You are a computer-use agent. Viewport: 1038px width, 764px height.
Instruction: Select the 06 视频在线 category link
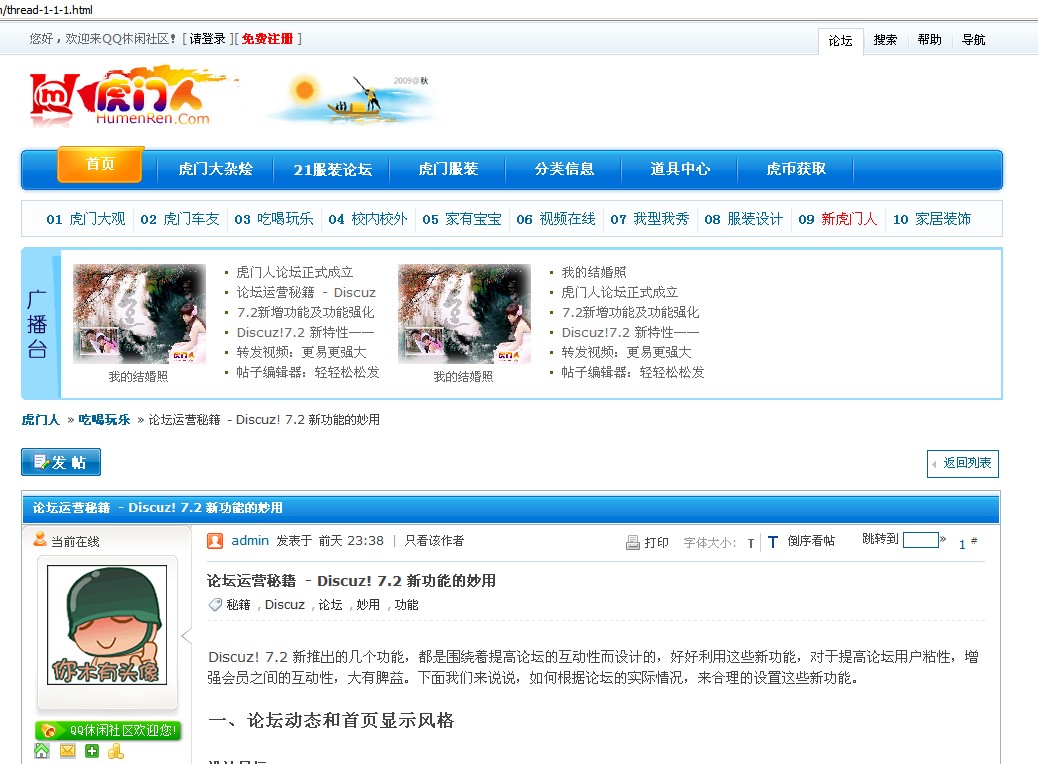[556, 219]
